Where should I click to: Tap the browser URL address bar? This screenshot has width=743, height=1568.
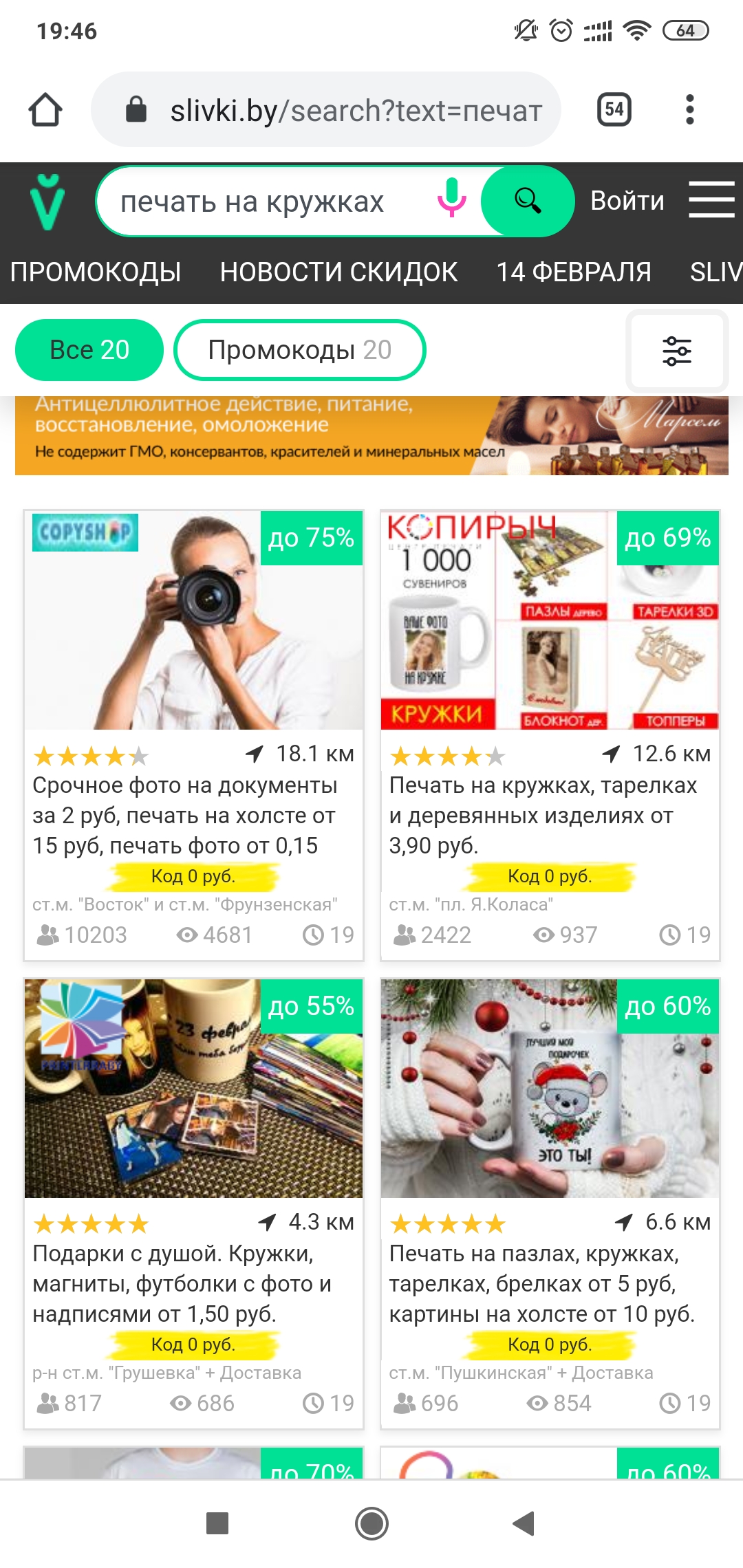[x=326, y=109]
